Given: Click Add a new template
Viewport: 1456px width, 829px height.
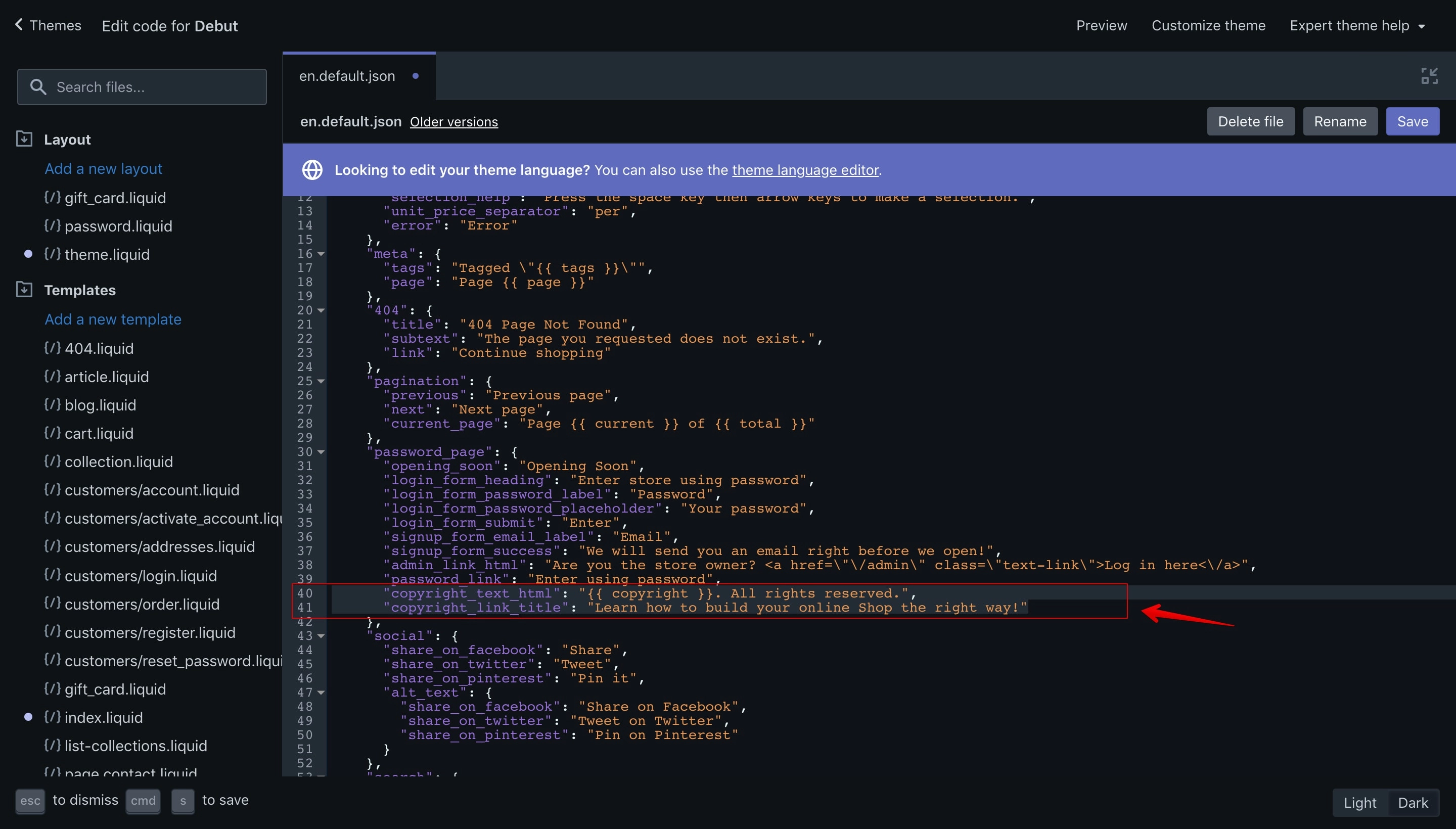Looking at the screenshot, I should (113, 319).
